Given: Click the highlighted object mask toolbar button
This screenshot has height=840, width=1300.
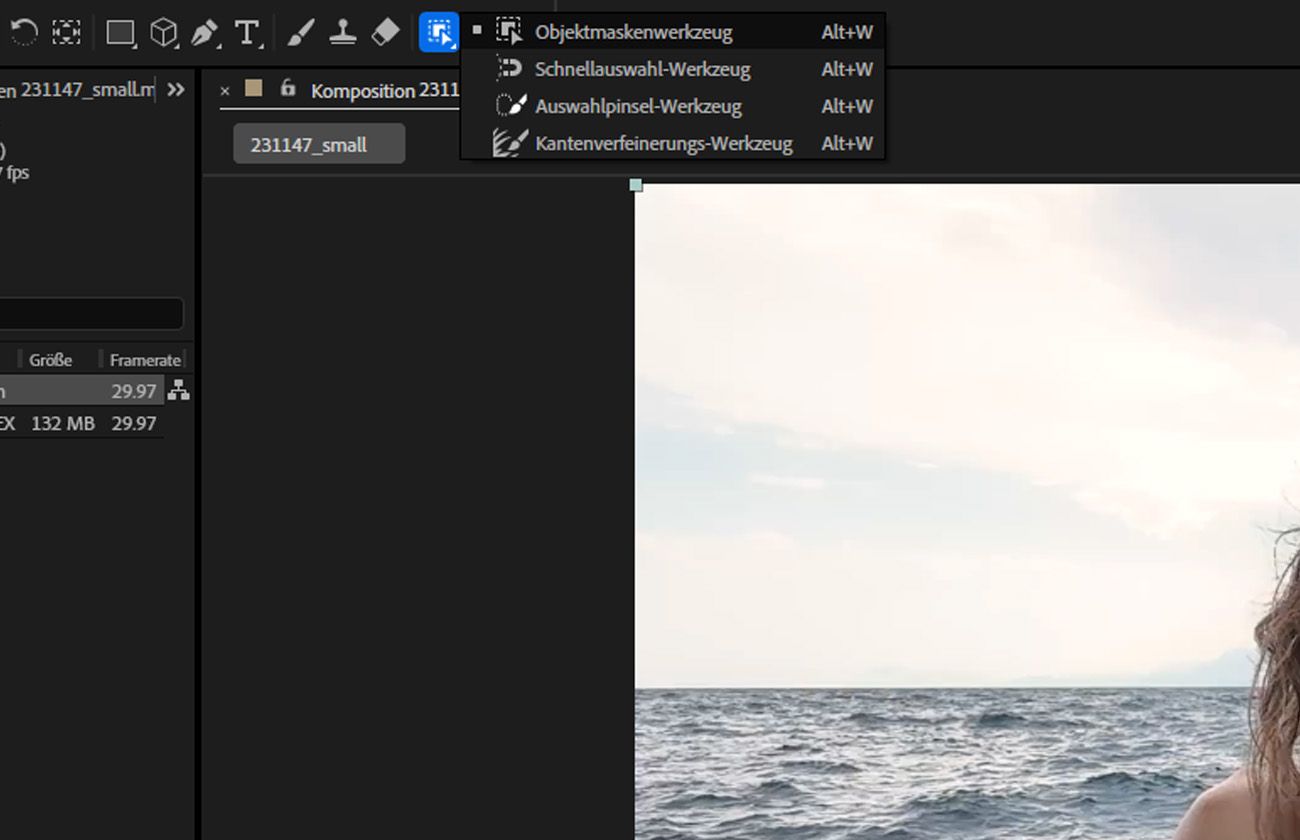Looking at the screenshot, I should [x=439, y=32].
